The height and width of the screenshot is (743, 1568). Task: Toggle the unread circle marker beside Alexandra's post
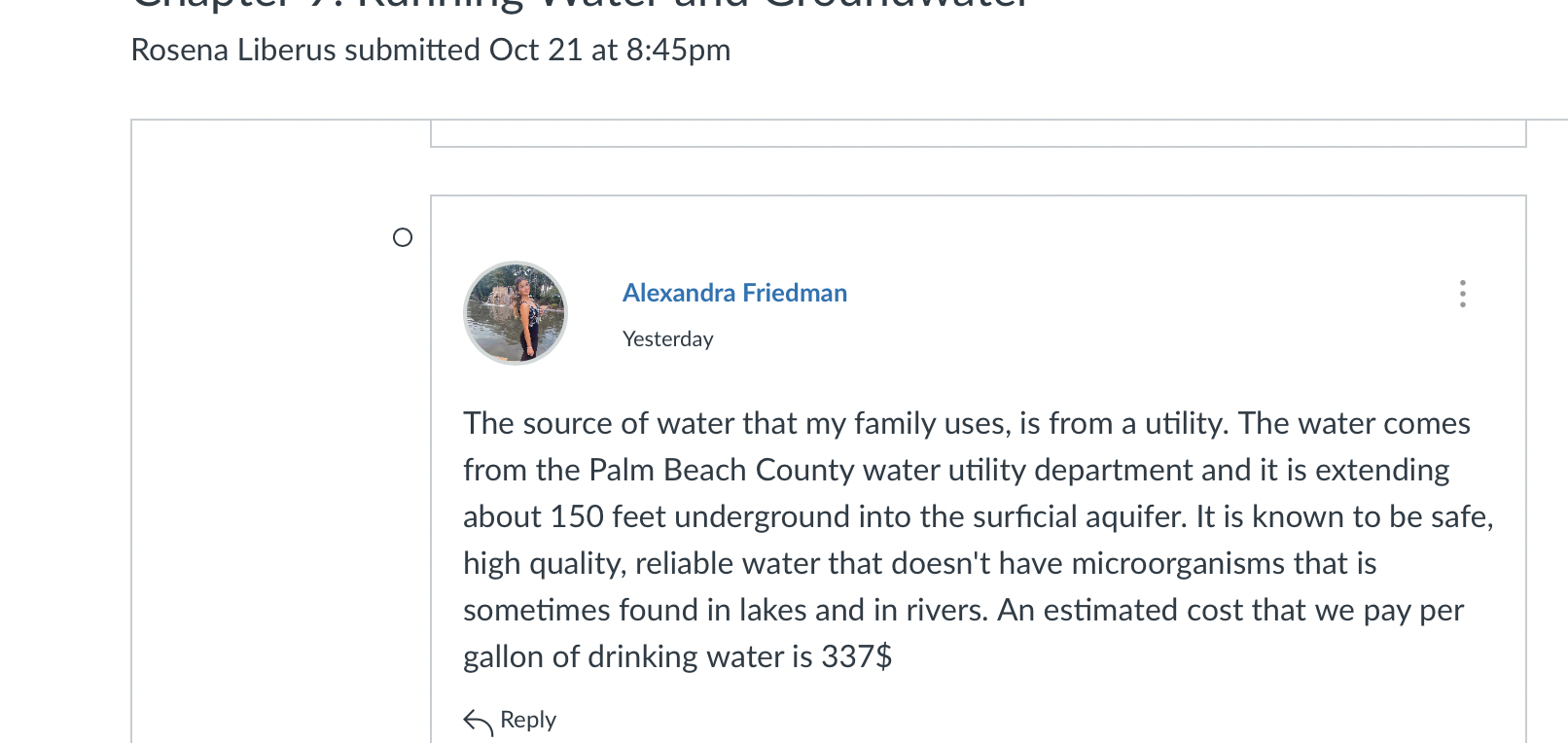coord(403,237)
